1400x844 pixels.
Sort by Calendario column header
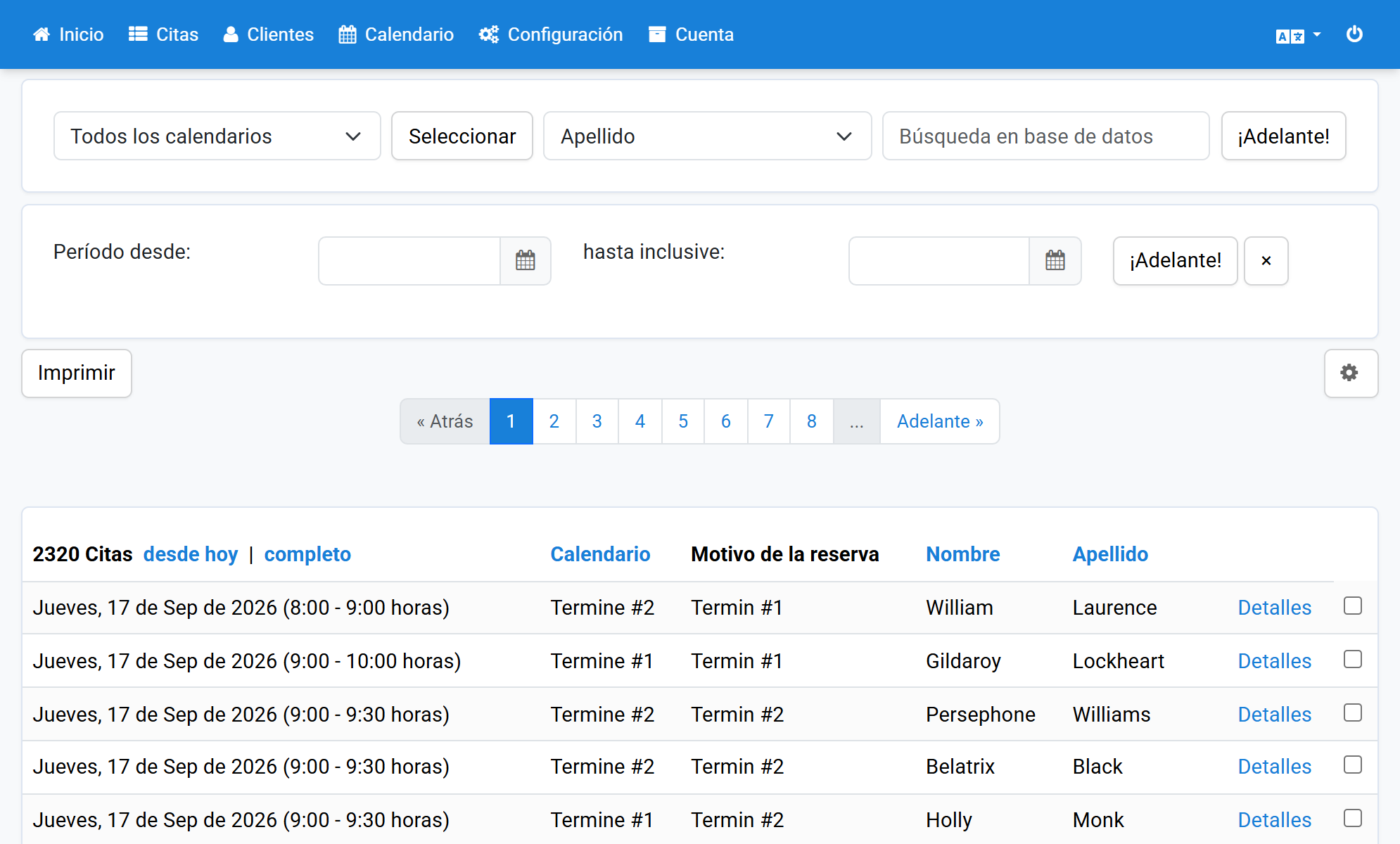click(600, 554)
